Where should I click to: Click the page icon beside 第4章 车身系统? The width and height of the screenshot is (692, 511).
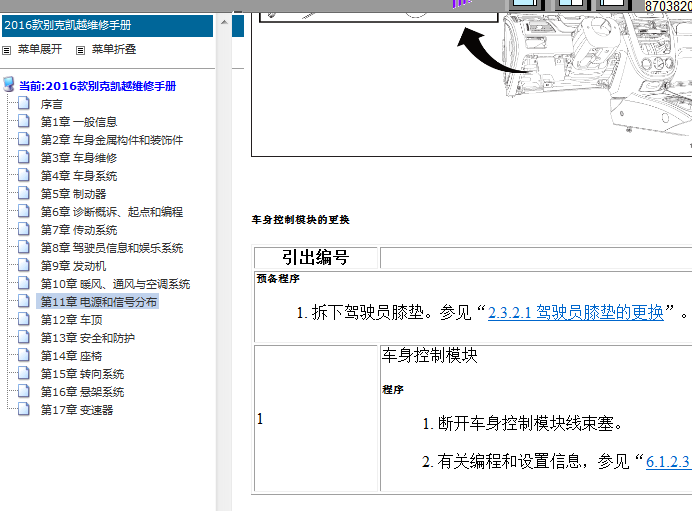click(x=24, y=176)
